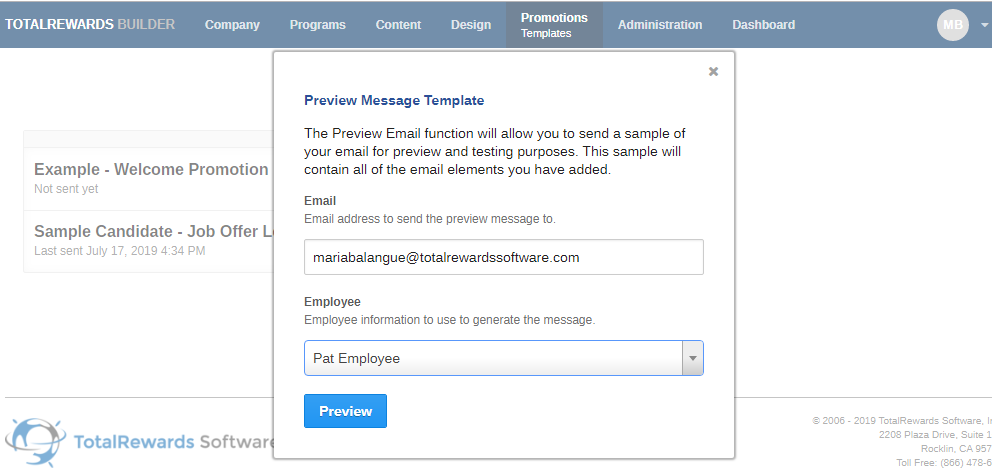Open the Company menu
This screenshot has width=992, height=474.
coord(232,25)
